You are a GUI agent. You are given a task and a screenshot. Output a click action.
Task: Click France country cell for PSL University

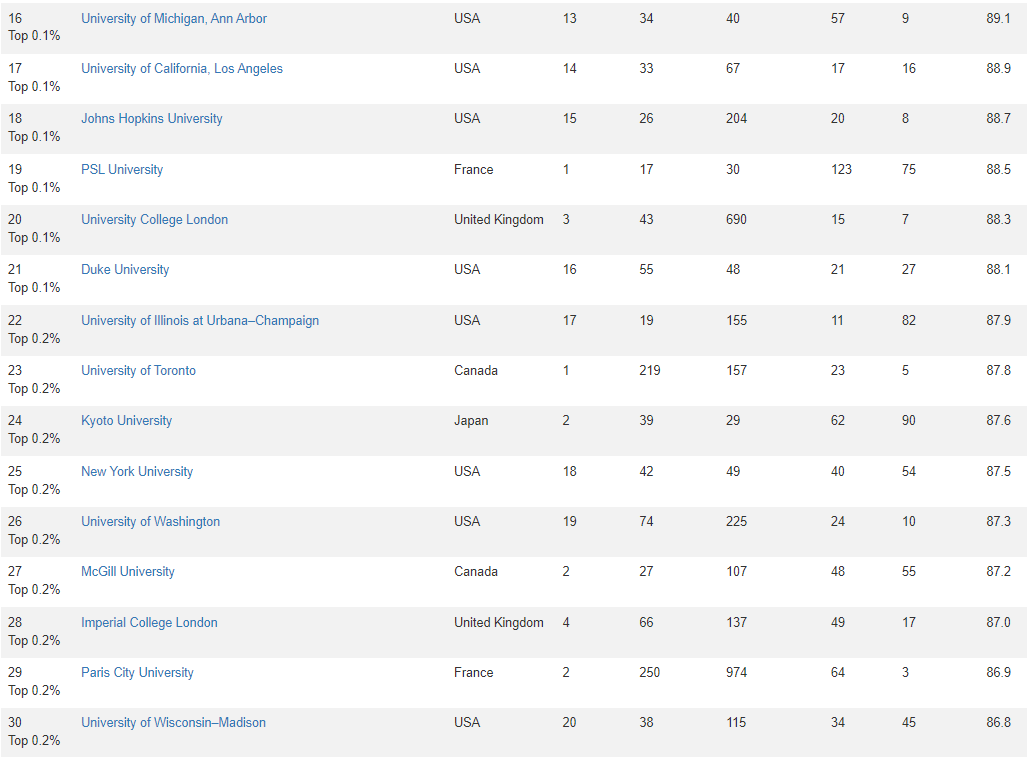[474, 170]
